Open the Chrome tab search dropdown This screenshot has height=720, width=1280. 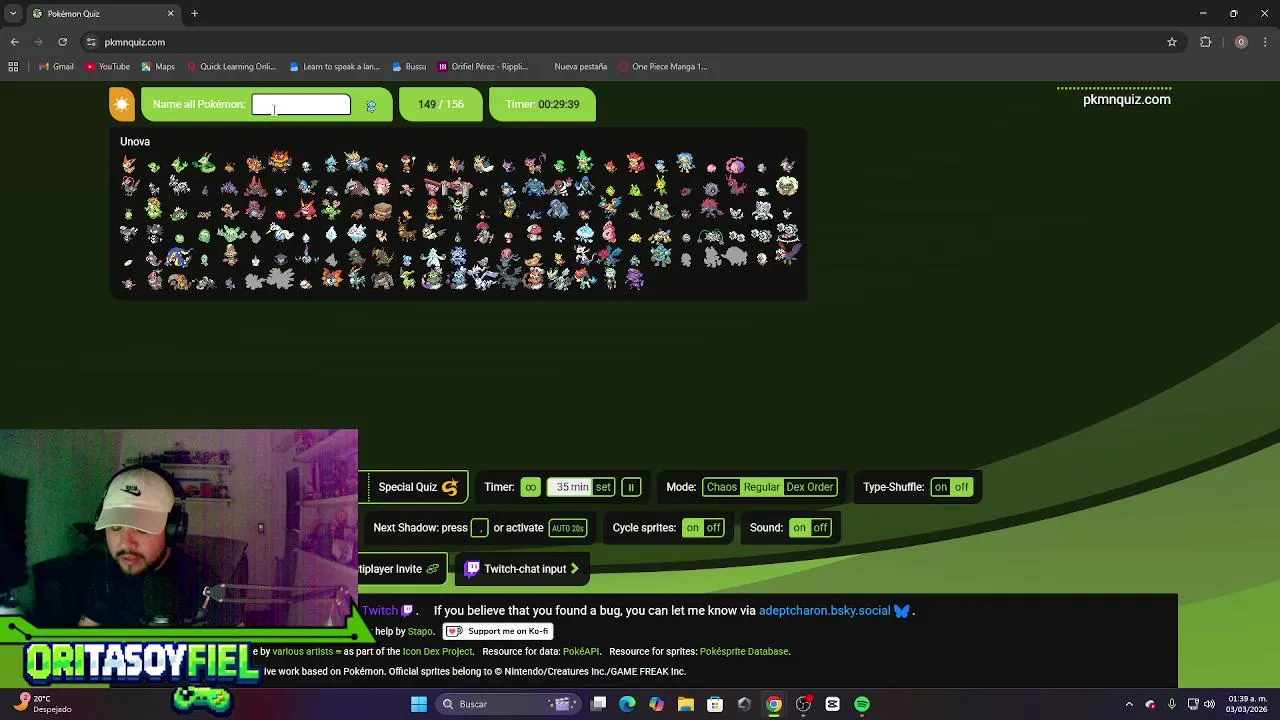tap(13, 14)
